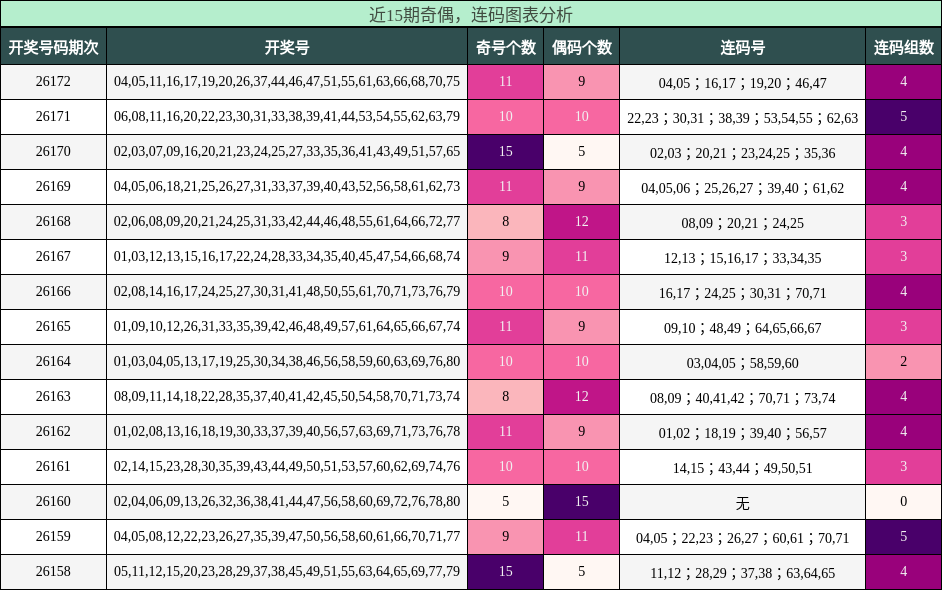Select period number 26160
The image size is (942, 590).
(x=53, y=502)
